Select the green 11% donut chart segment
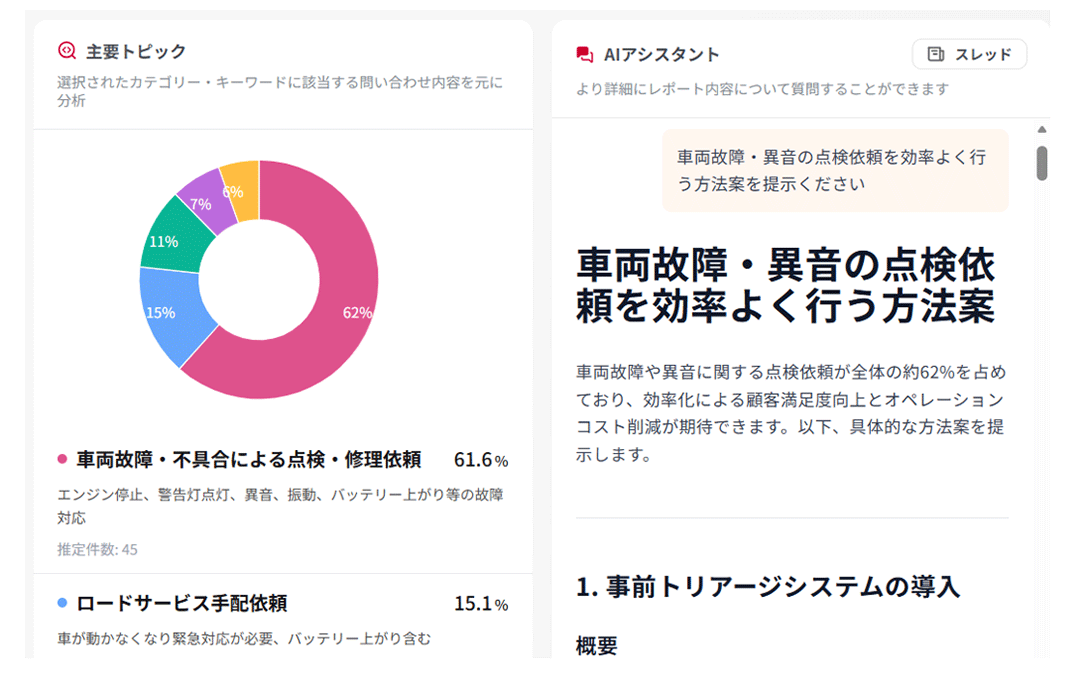Viewport: 1080px width, 691px height. [172, 236]
